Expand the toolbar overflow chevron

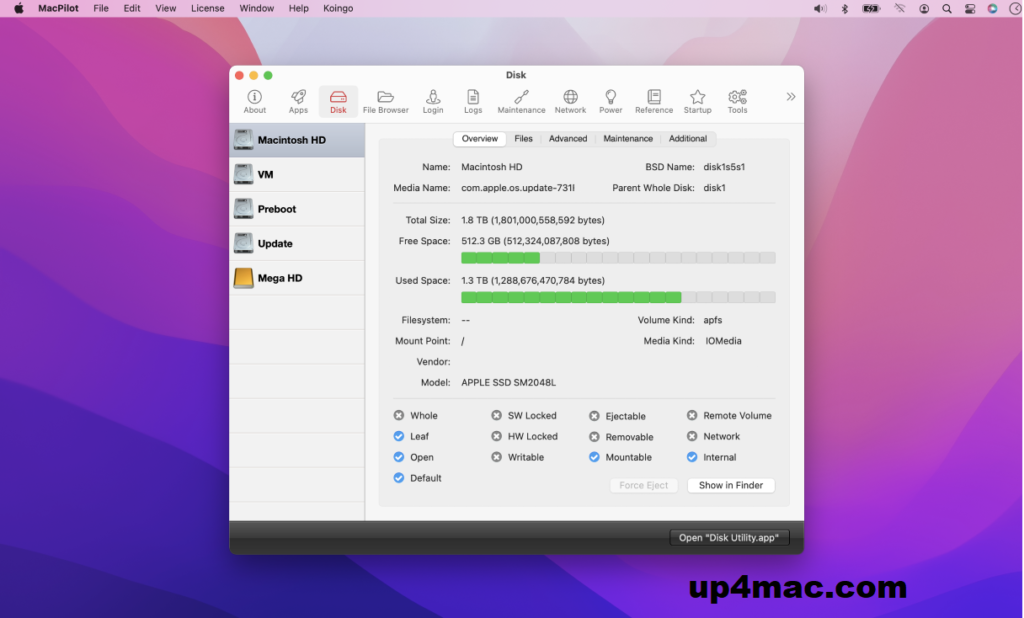tap(790, 96)
